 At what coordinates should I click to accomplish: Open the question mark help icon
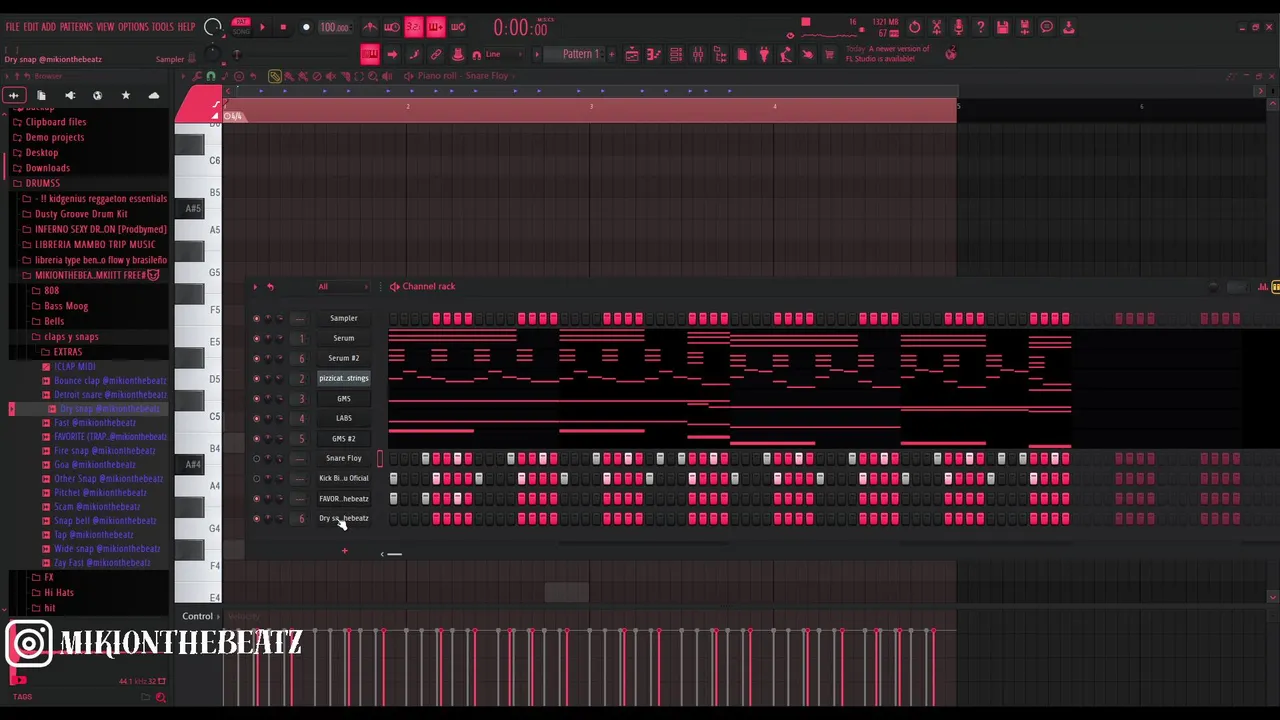980,27
